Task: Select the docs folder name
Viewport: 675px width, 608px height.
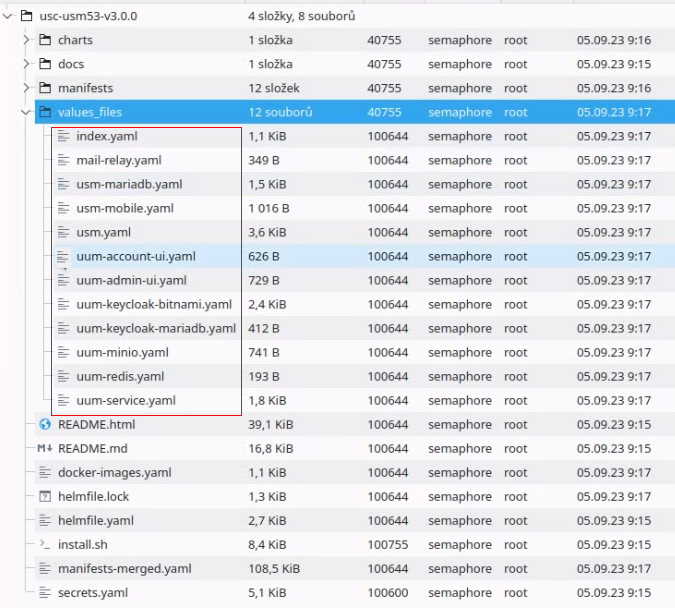Action: (71, 64)
